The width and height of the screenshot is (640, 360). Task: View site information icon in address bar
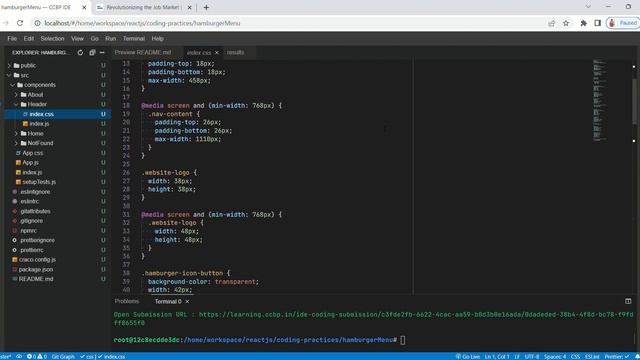pos(37,23)
